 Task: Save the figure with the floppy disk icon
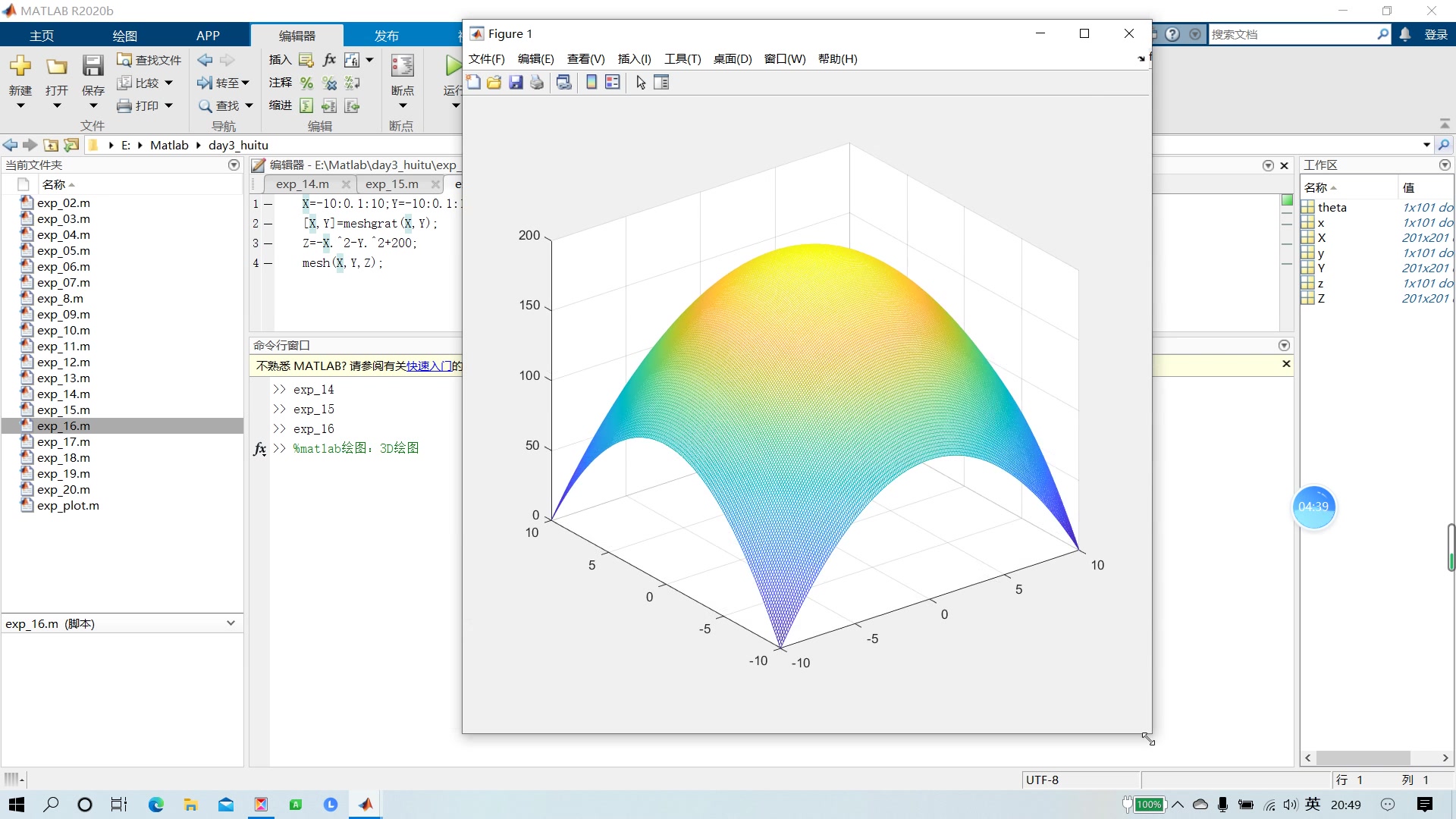[516, 83]
